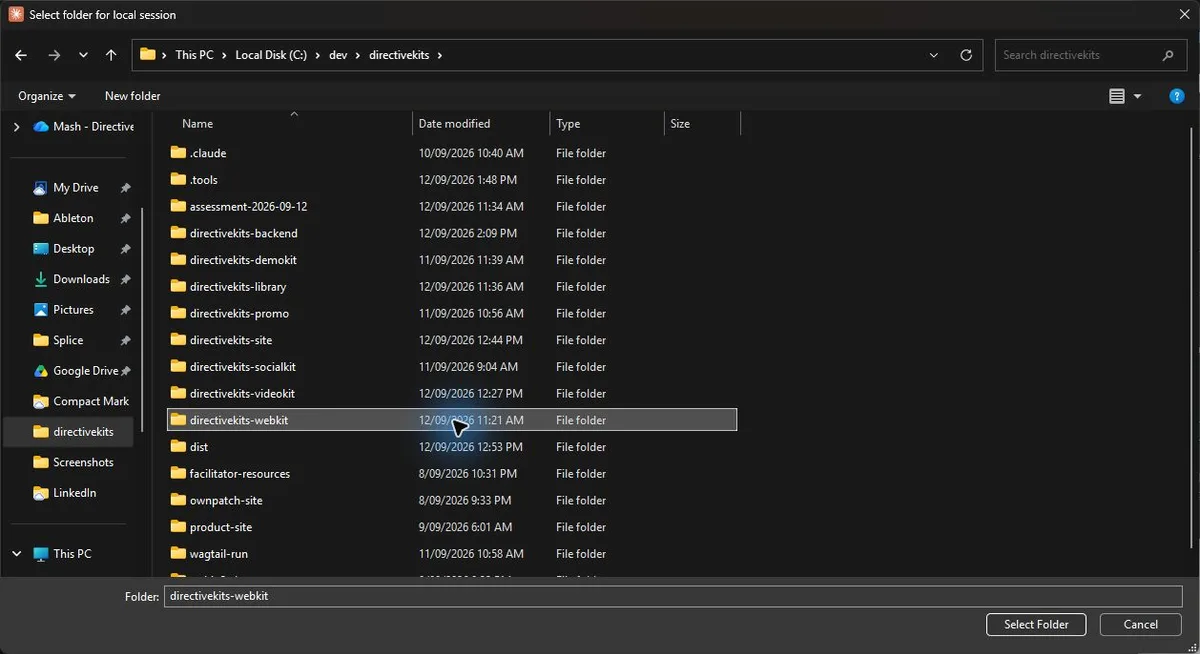
Task: Click the breadcrumb arrow after This PC
Action: (224, 55)
